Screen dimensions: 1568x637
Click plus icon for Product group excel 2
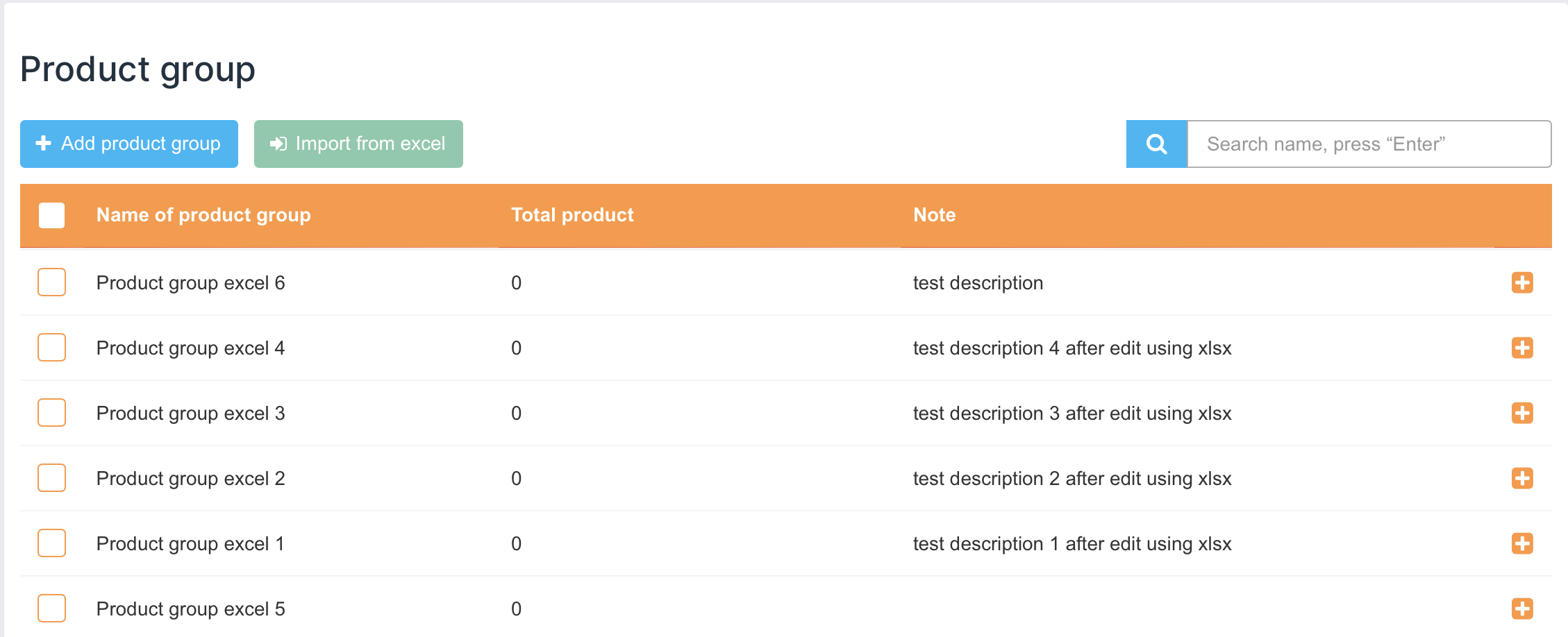click(1522, 478)
